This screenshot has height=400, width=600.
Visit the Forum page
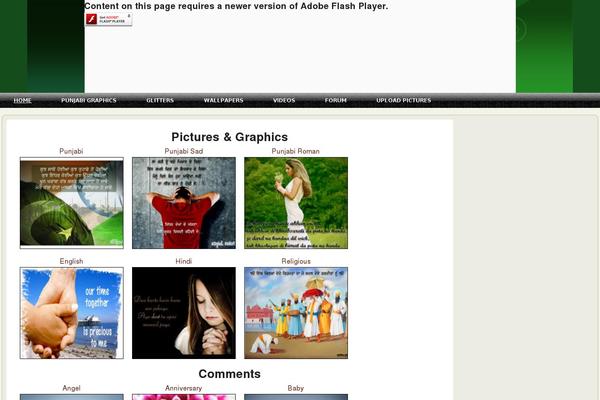click(x=336, y=100)
